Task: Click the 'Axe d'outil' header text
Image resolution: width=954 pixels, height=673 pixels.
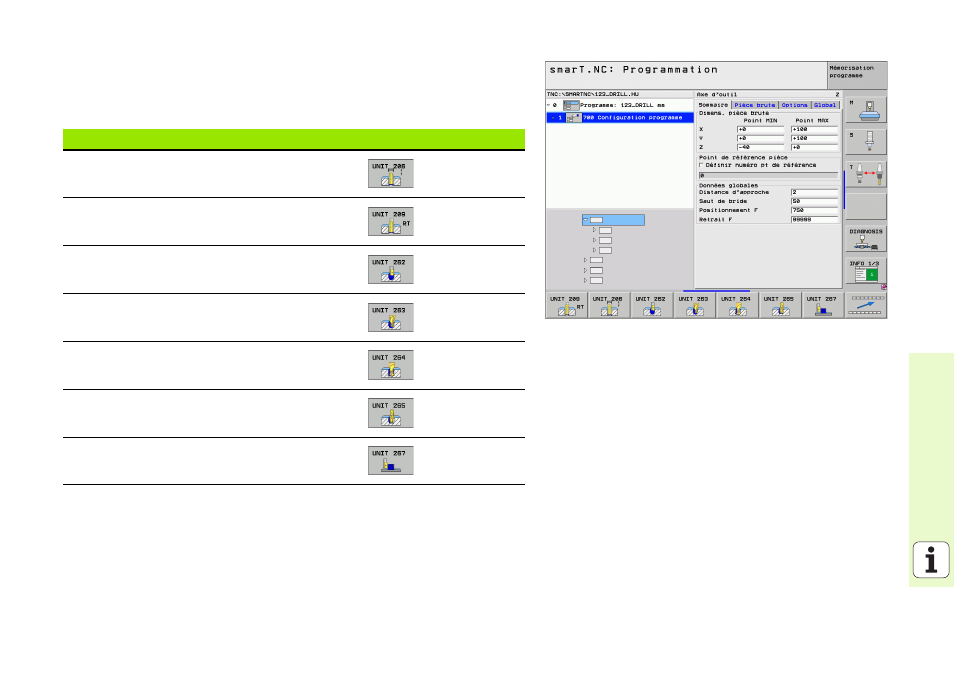Action: [717, 94]
